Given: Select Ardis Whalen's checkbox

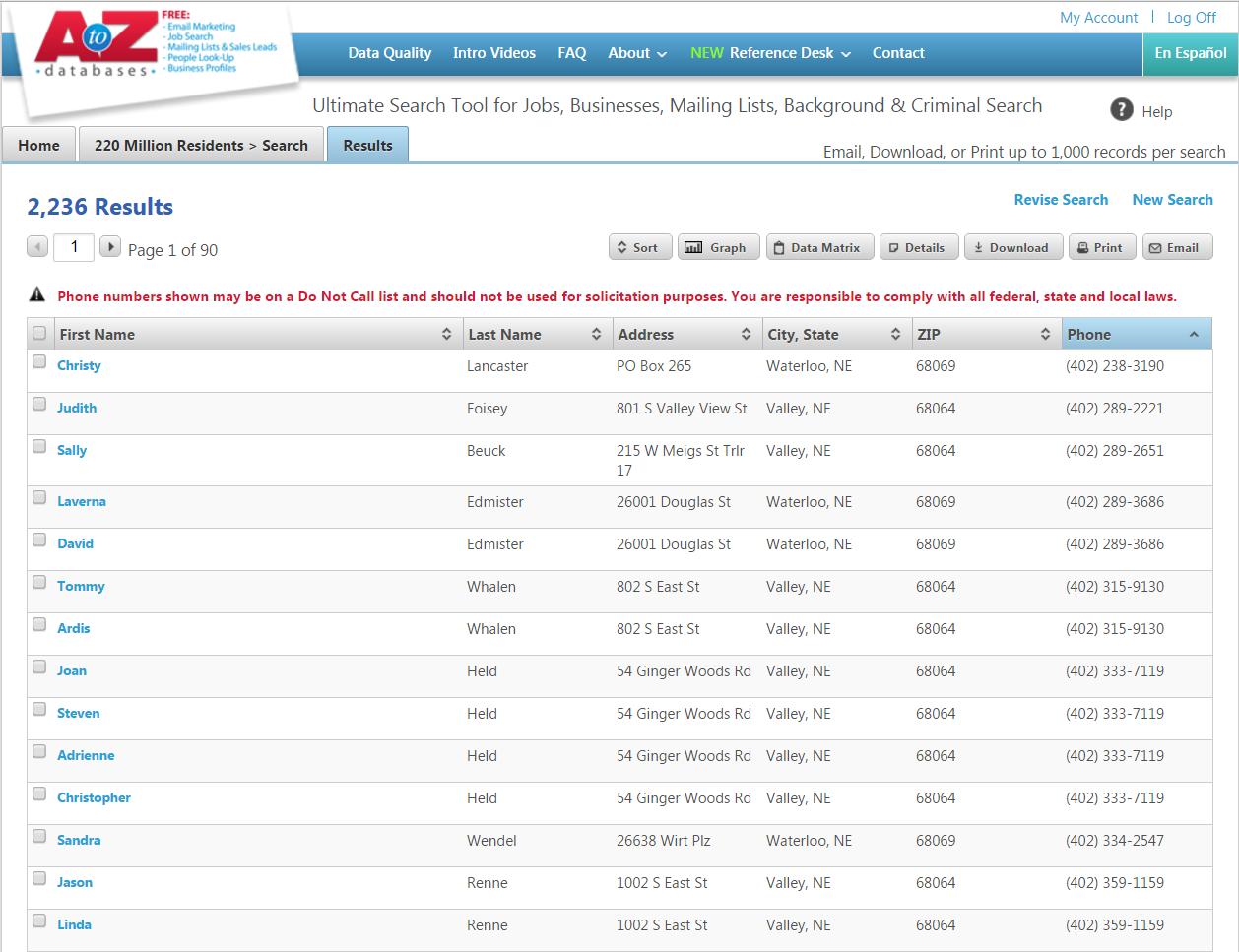Looking at the screenshot, I should coord(39,624).
